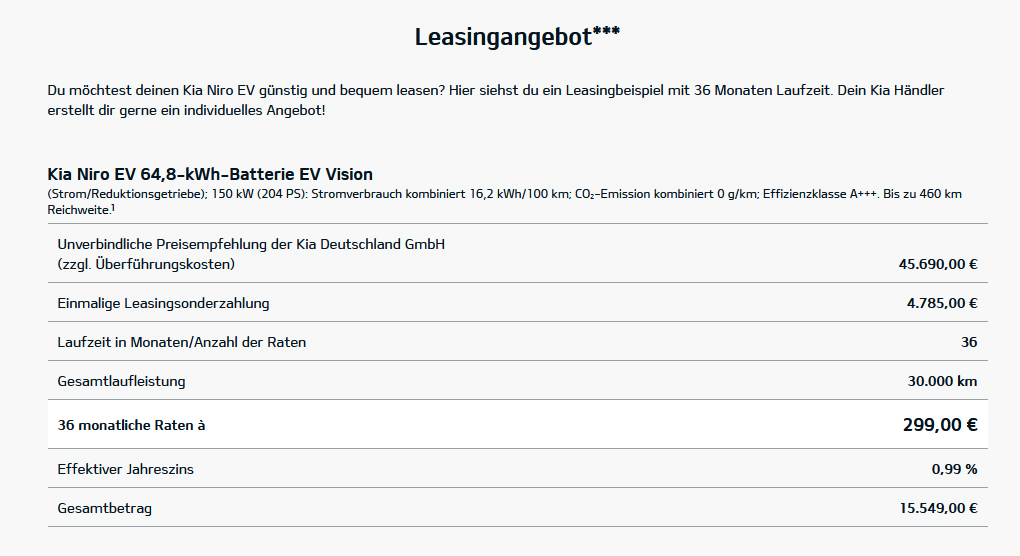The image size is (1020, 556).
Task: Click the Gesamtbetrag label
Action: click(105, 508)
